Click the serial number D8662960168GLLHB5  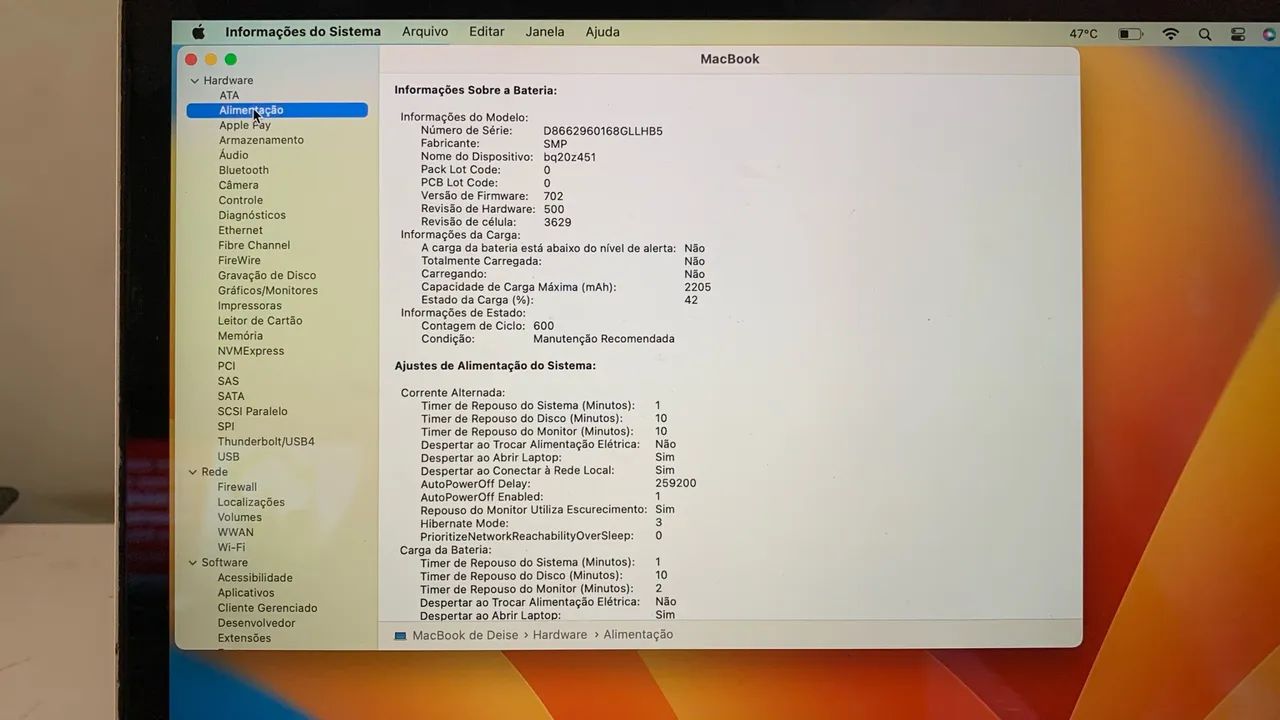[603, 131]
